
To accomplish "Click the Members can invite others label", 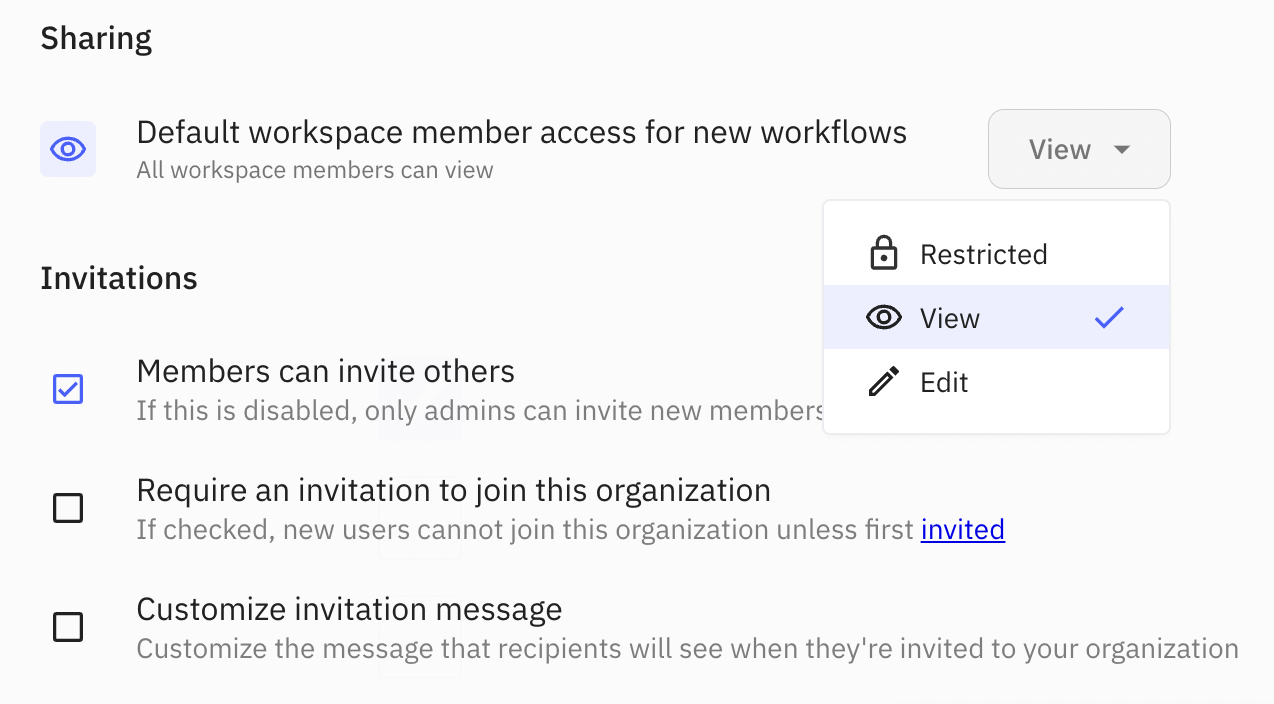I will pos(325,371).
